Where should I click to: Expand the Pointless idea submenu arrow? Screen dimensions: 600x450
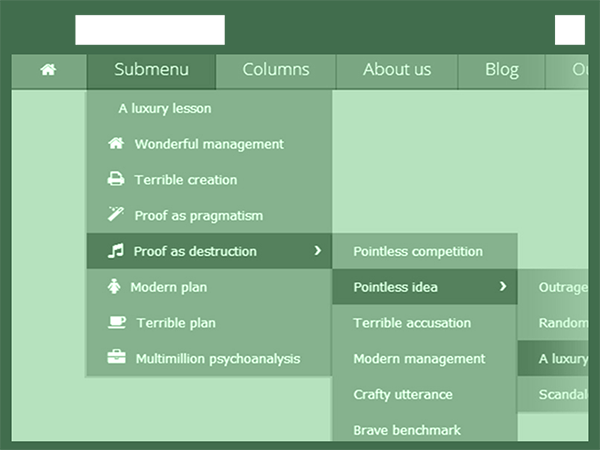tap(502, 287)
